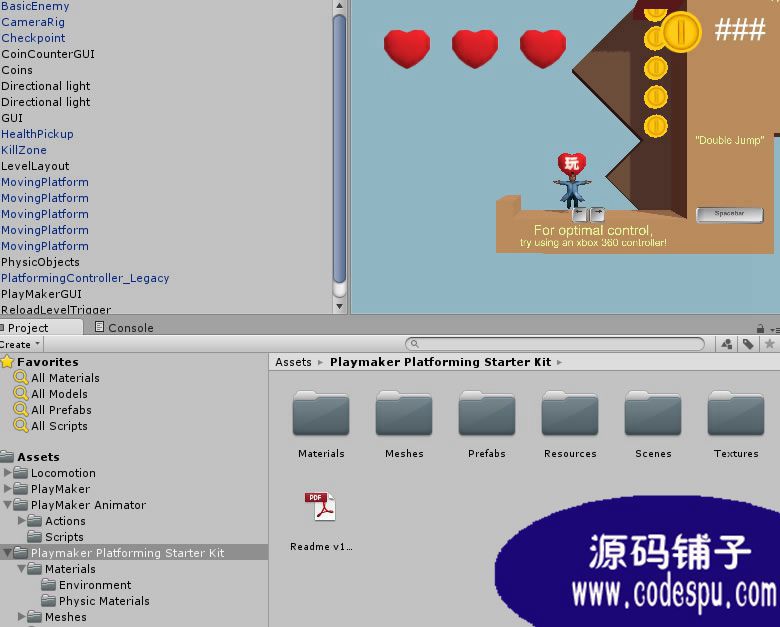The width and height of the screenshot is (780, 627).
Task: Click the Search by Label tag icon
Action: click(x=748, y=344)
